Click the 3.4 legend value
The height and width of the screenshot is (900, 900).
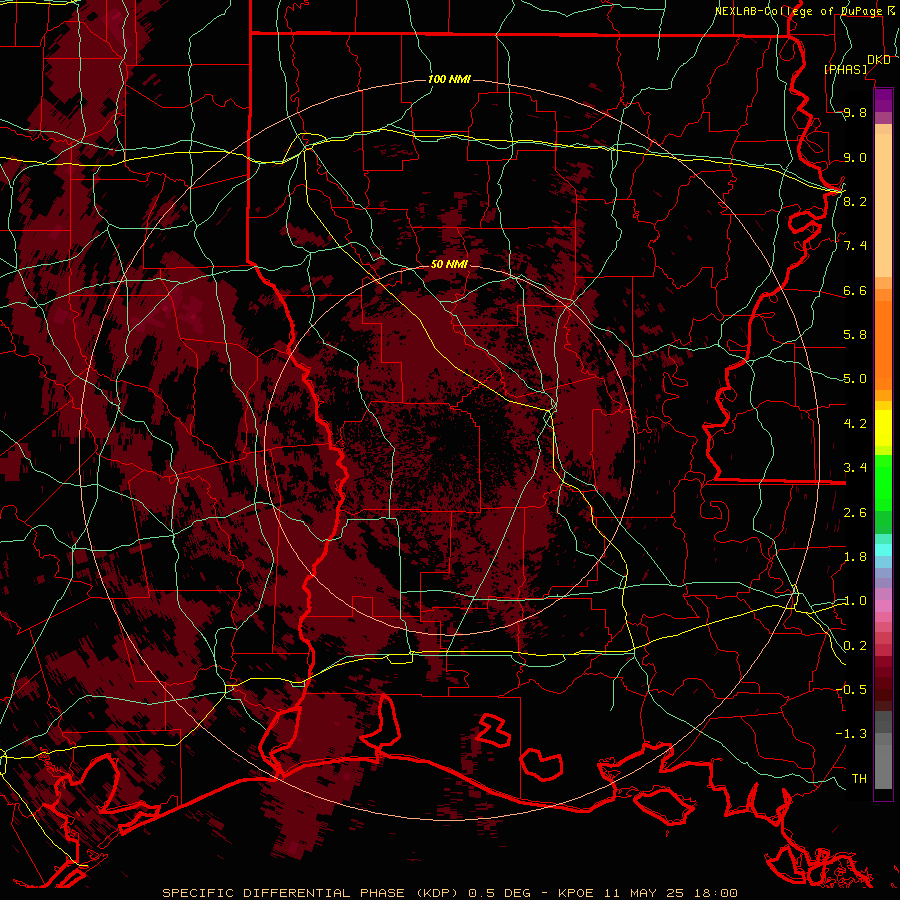(855, 468)
